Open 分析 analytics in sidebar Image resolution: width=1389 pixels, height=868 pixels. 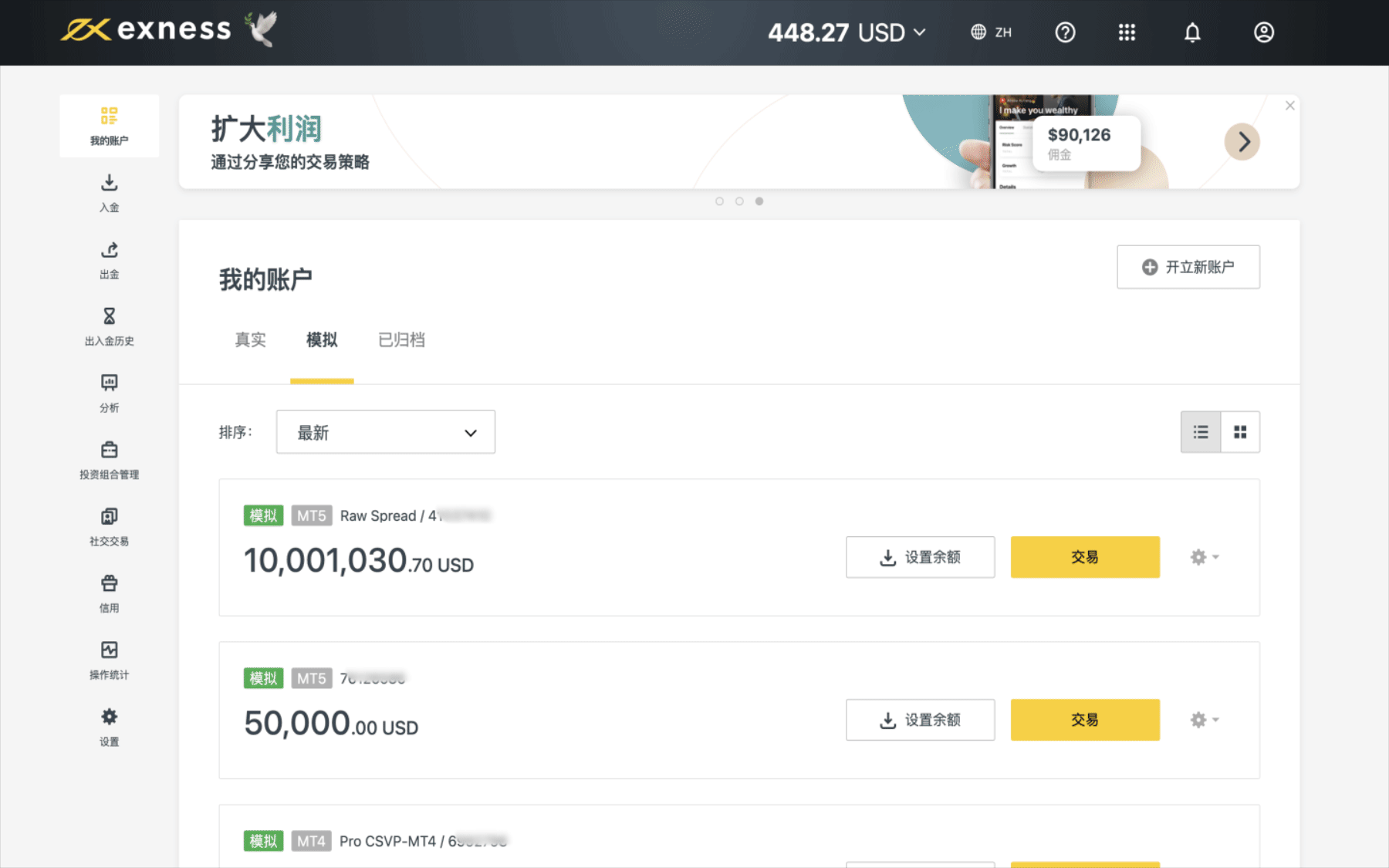[x=110, y=393]
